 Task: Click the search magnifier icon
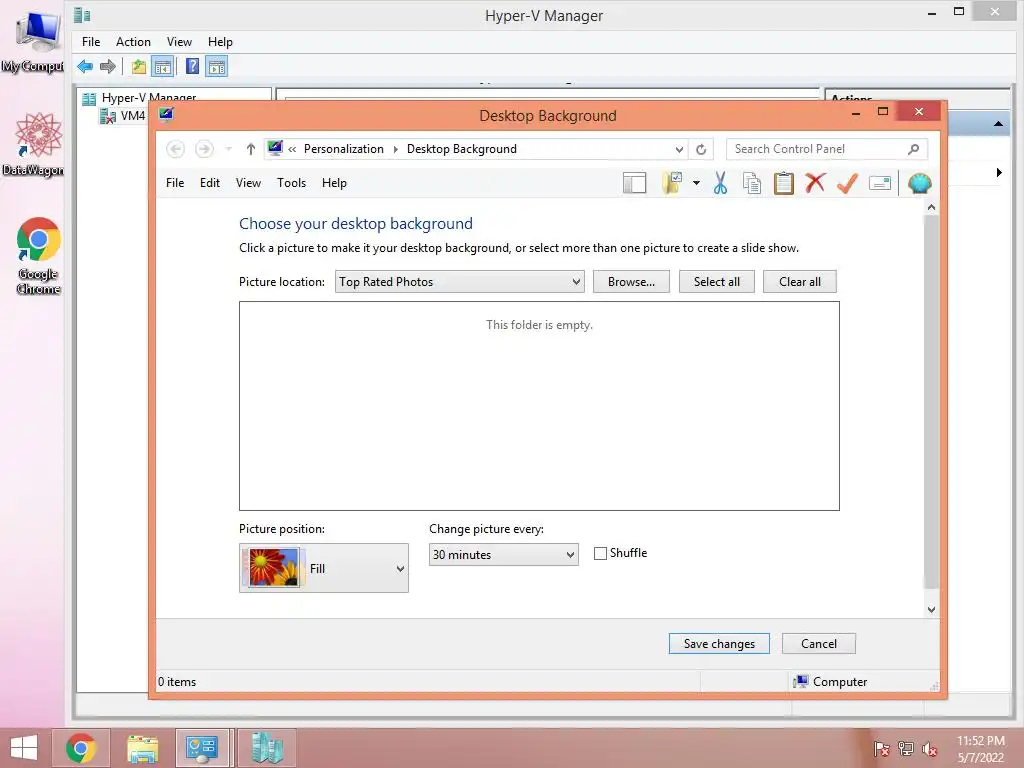(913, 149)
